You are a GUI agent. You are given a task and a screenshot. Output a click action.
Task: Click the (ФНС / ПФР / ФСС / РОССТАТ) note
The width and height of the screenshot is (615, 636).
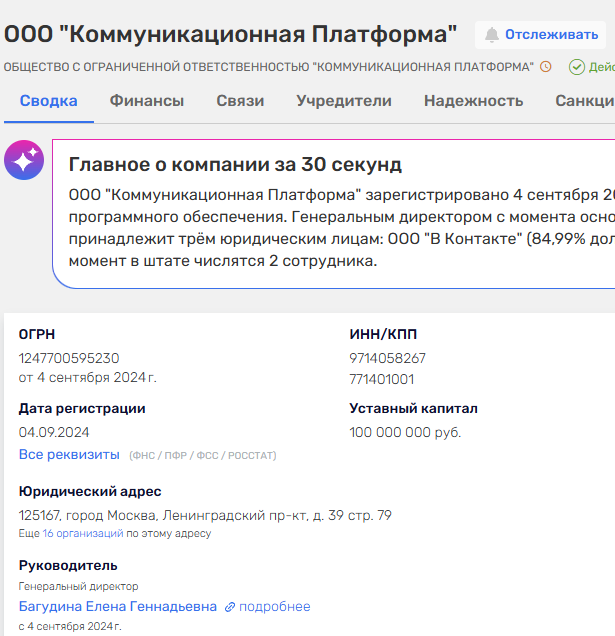[202, 456]
